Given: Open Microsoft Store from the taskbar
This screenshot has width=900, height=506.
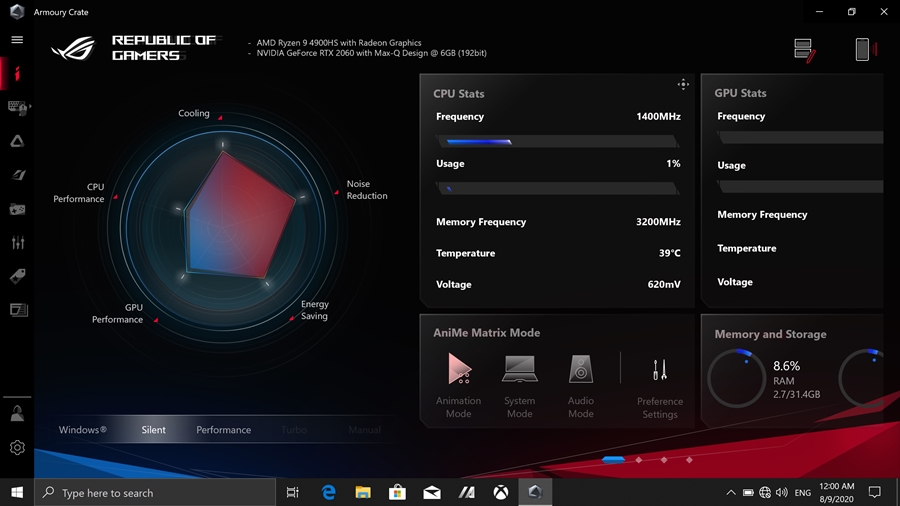Looking at the screenshot, I should tap(397, 492).
